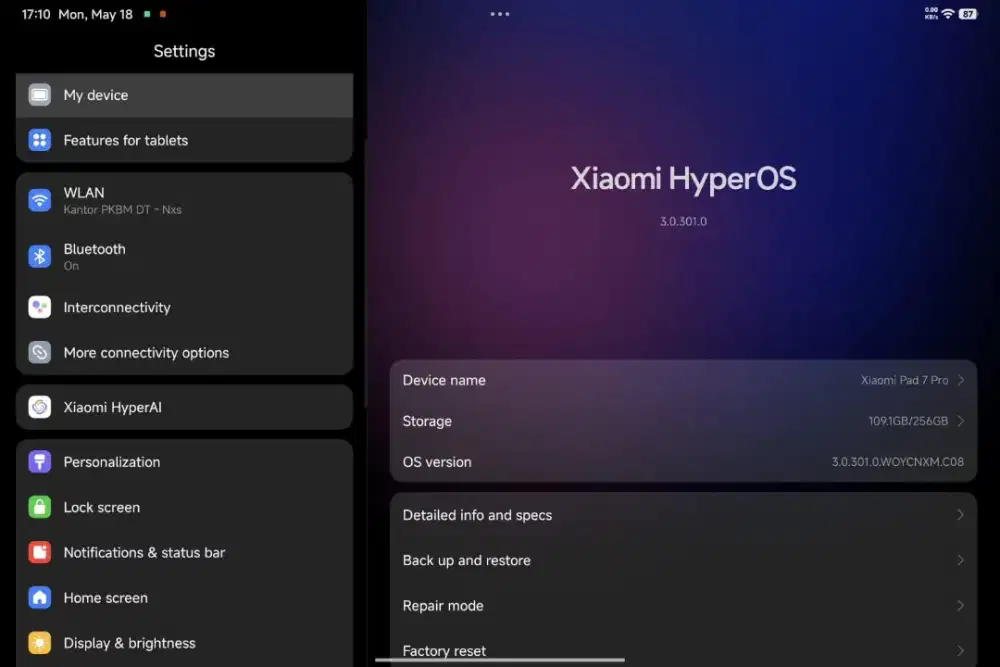
Task: Tap the orange privacy indicator dot
Action: point(163,14)
